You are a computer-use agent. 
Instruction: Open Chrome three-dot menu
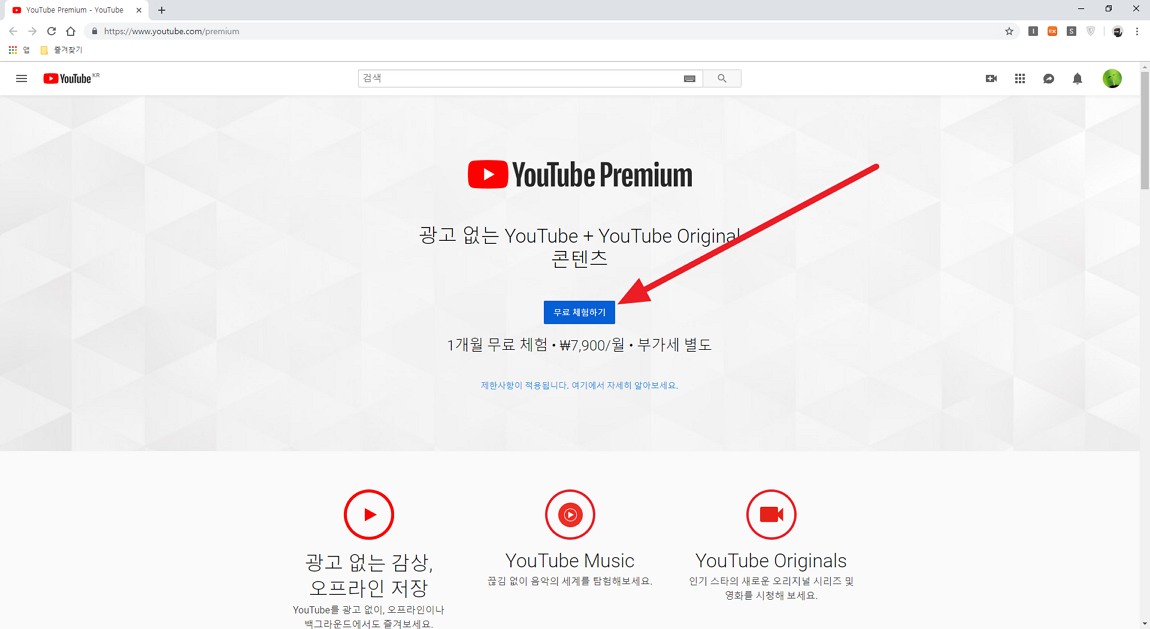coord(1137,31)
